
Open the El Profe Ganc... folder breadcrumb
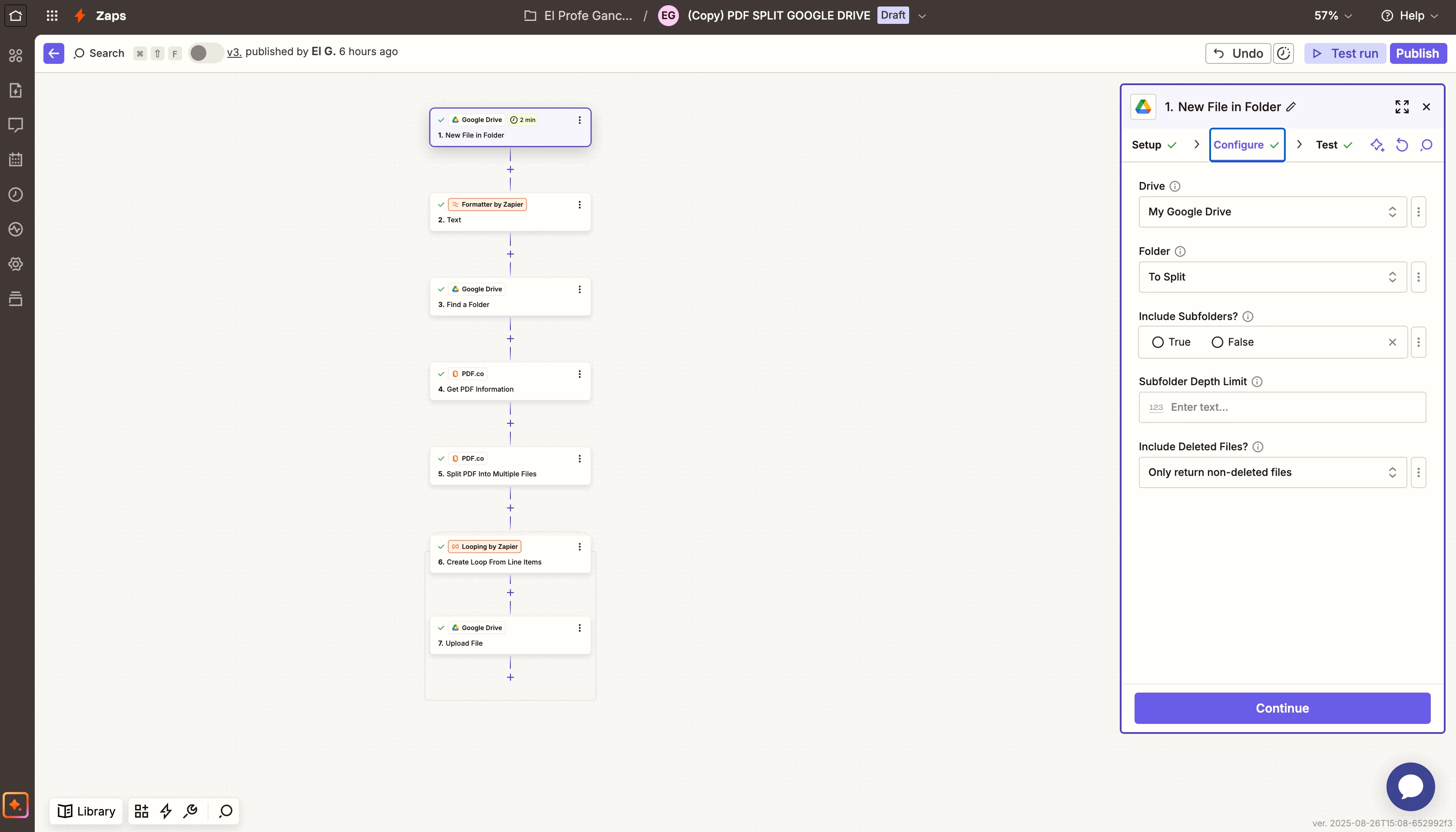click(x=578, y=16)
